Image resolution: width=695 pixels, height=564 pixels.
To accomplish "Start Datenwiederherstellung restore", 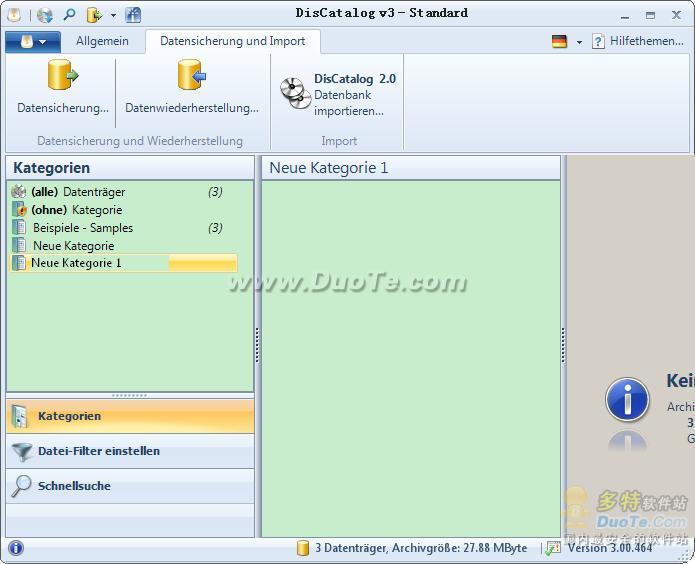I will tap(191, 88).
